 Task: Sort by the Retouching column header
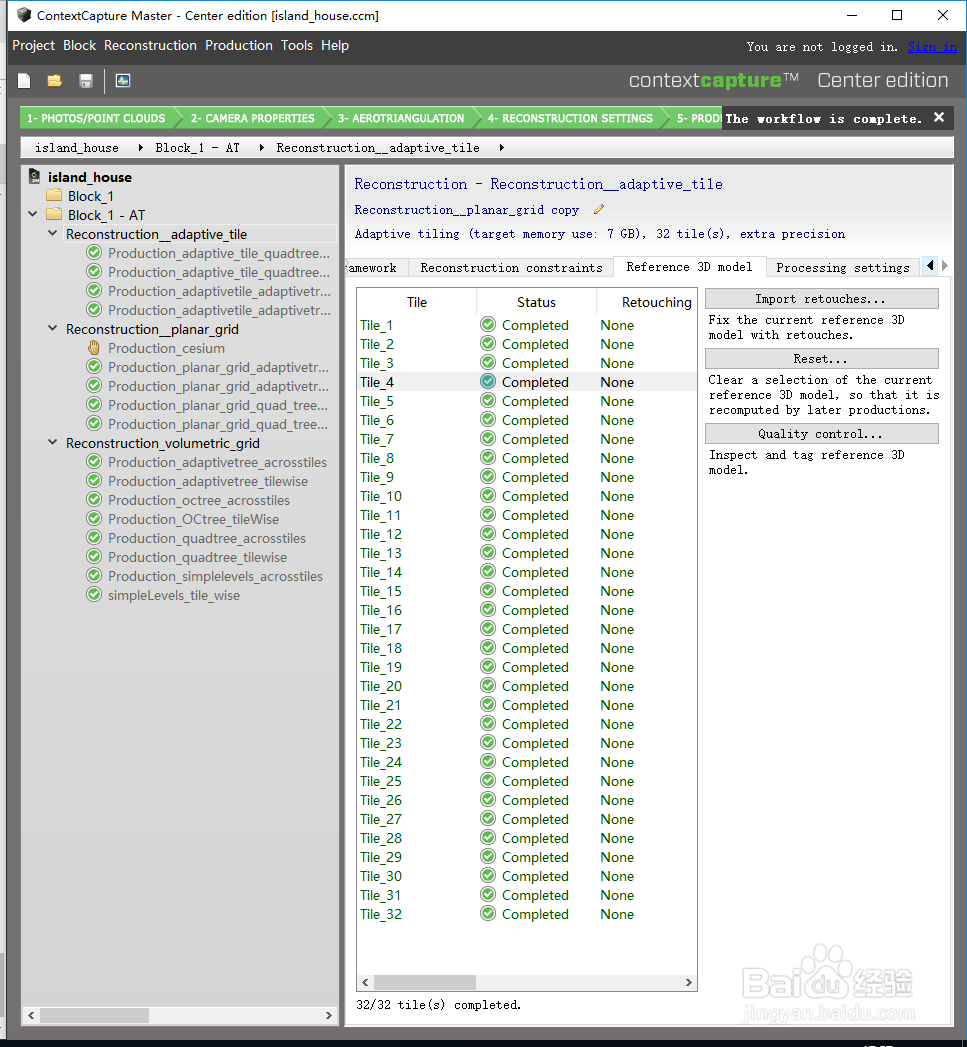coord(647,302)
